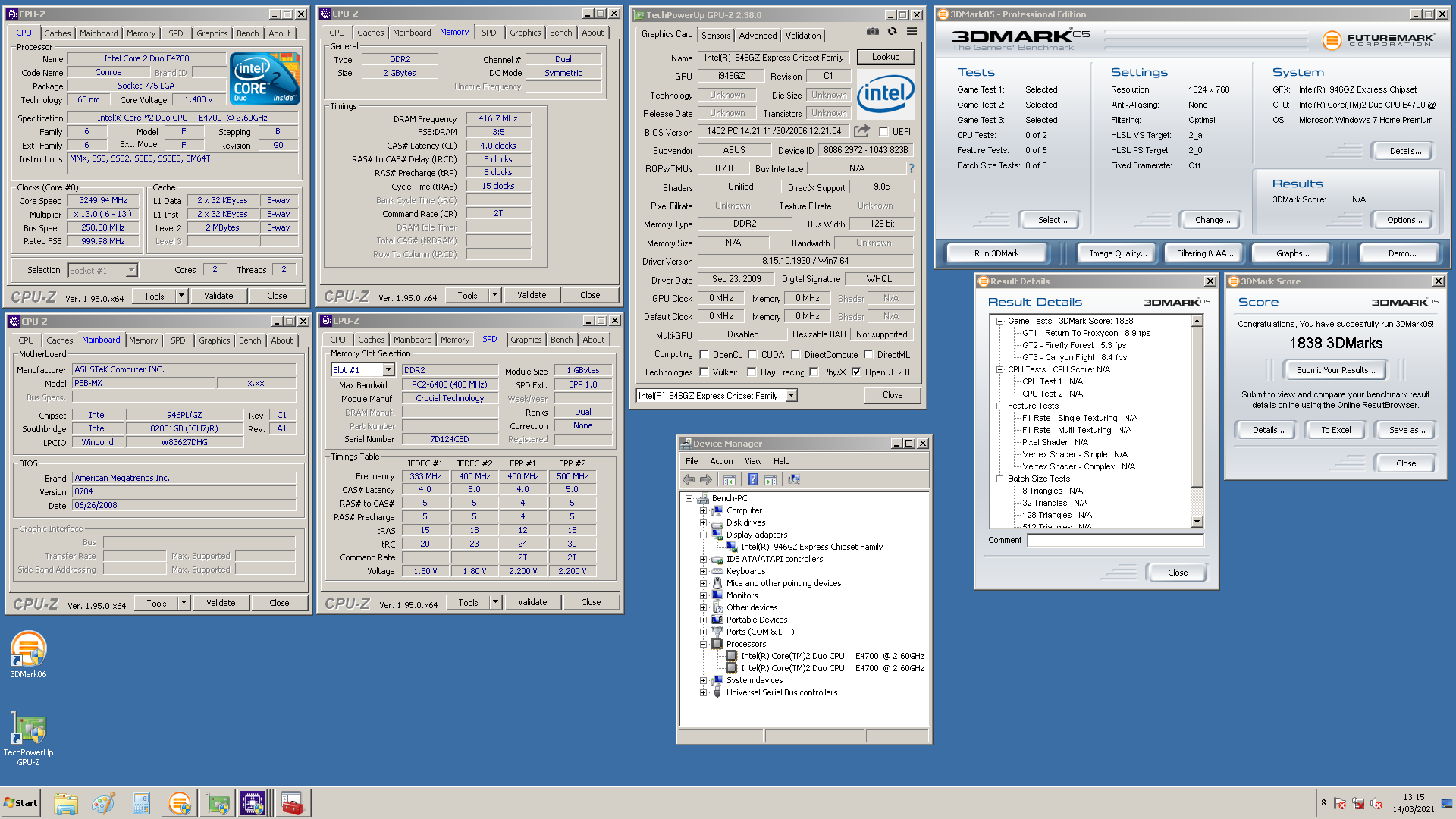
Task: Click the Start button
Action: point(21,803)
